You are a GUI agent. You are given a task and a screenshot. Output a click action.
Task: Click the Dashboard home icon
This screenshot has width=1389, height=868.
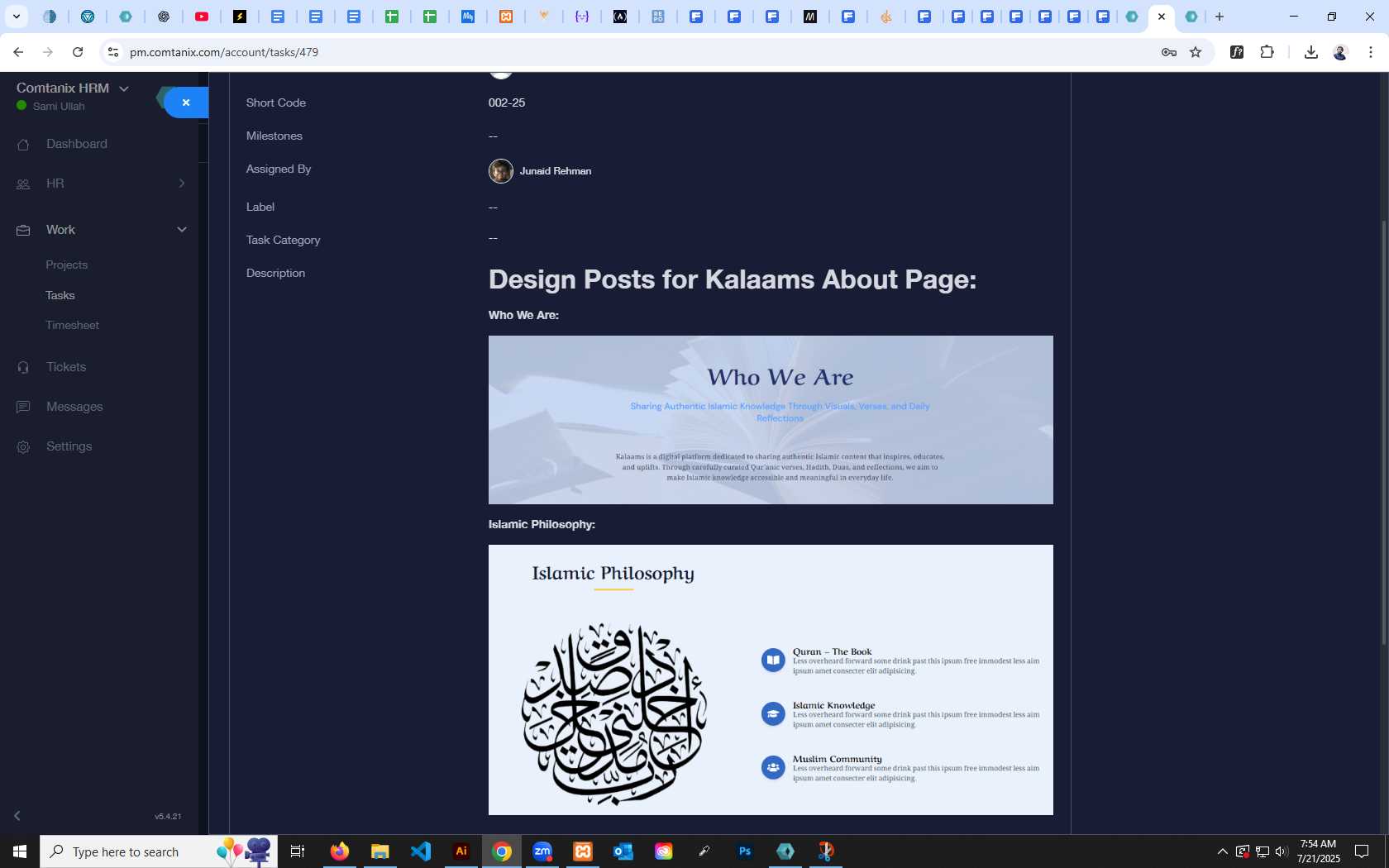coord(23,145)
